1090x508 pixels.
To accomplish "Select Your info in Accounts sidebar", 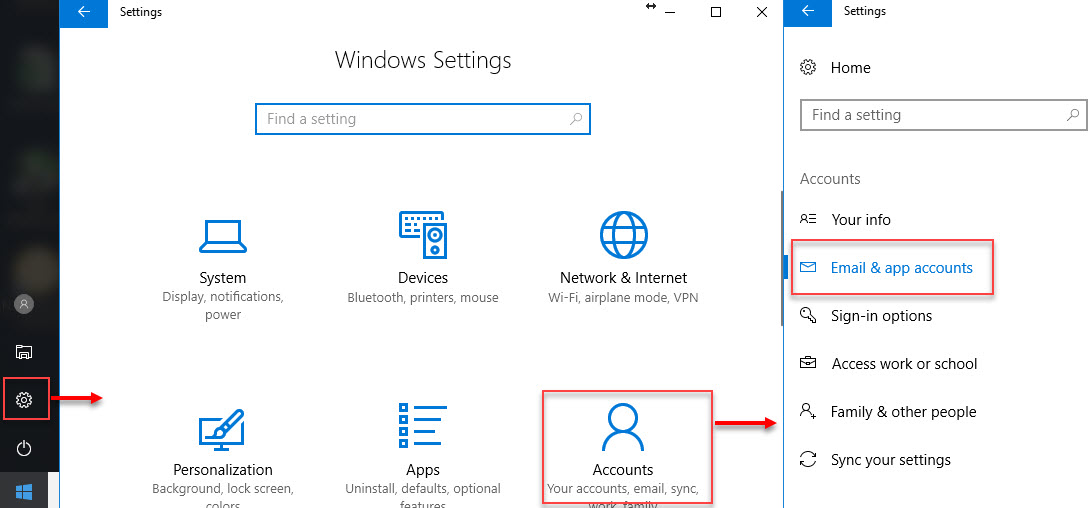I will 860,220.
